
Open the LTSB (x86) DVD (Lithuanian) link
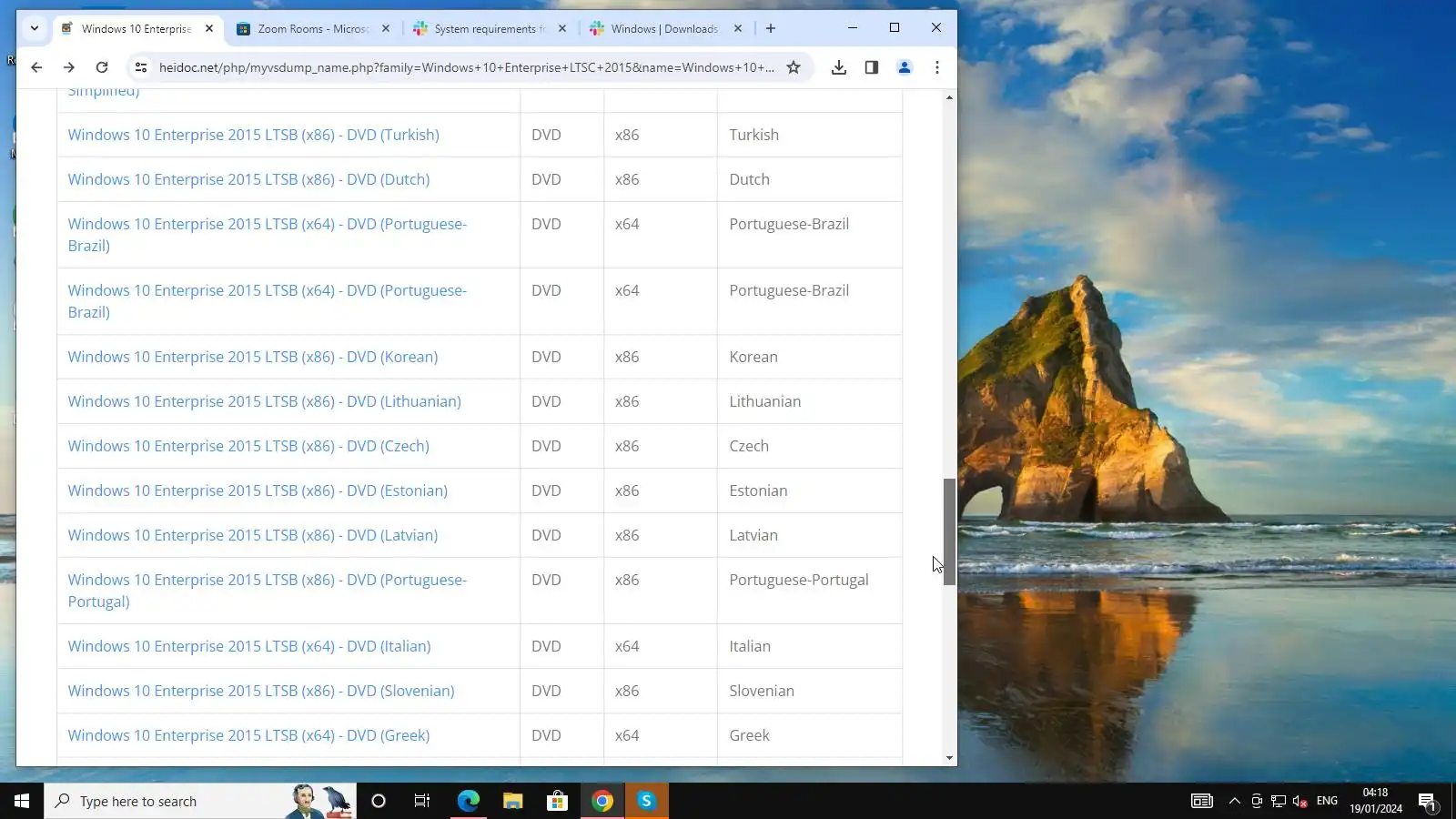click(x=265, y=401)
